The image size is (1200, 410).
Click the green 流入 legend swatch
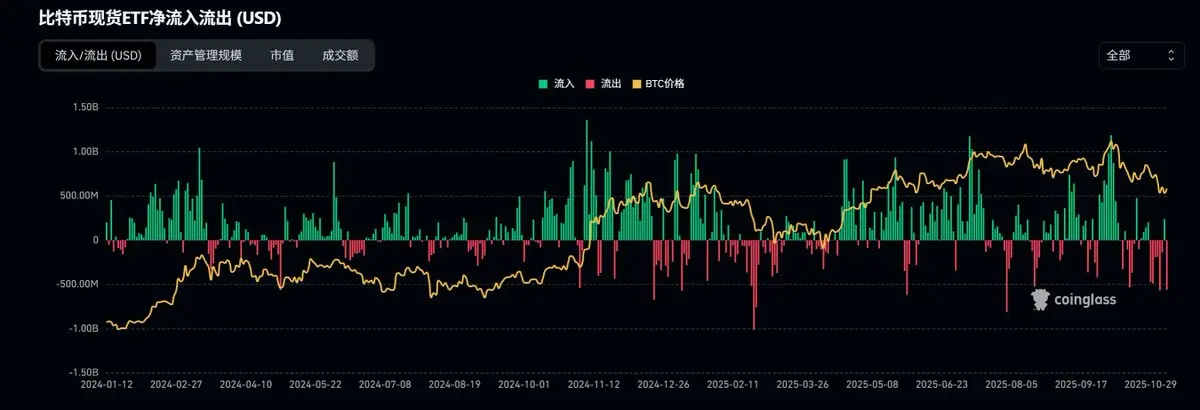(x=543, y=84)
